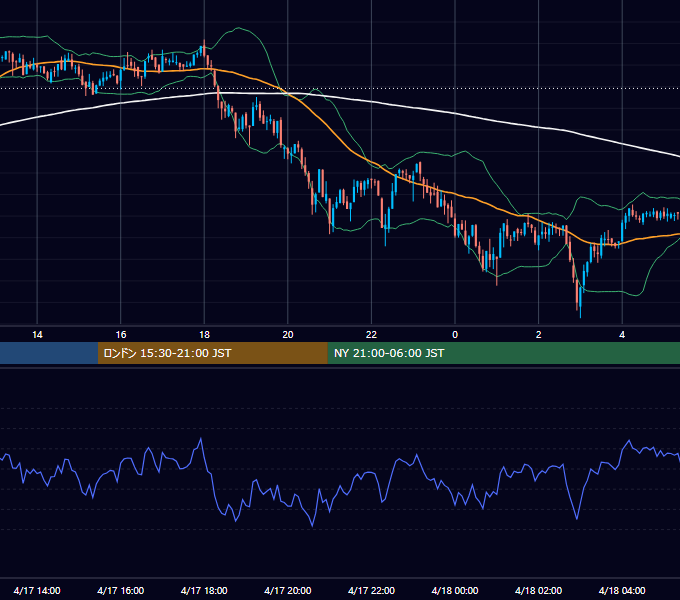This screenshot has width=680, height=600.
Task: Click the 4/17 22:00 time label
Action: [x=371, y=590]
